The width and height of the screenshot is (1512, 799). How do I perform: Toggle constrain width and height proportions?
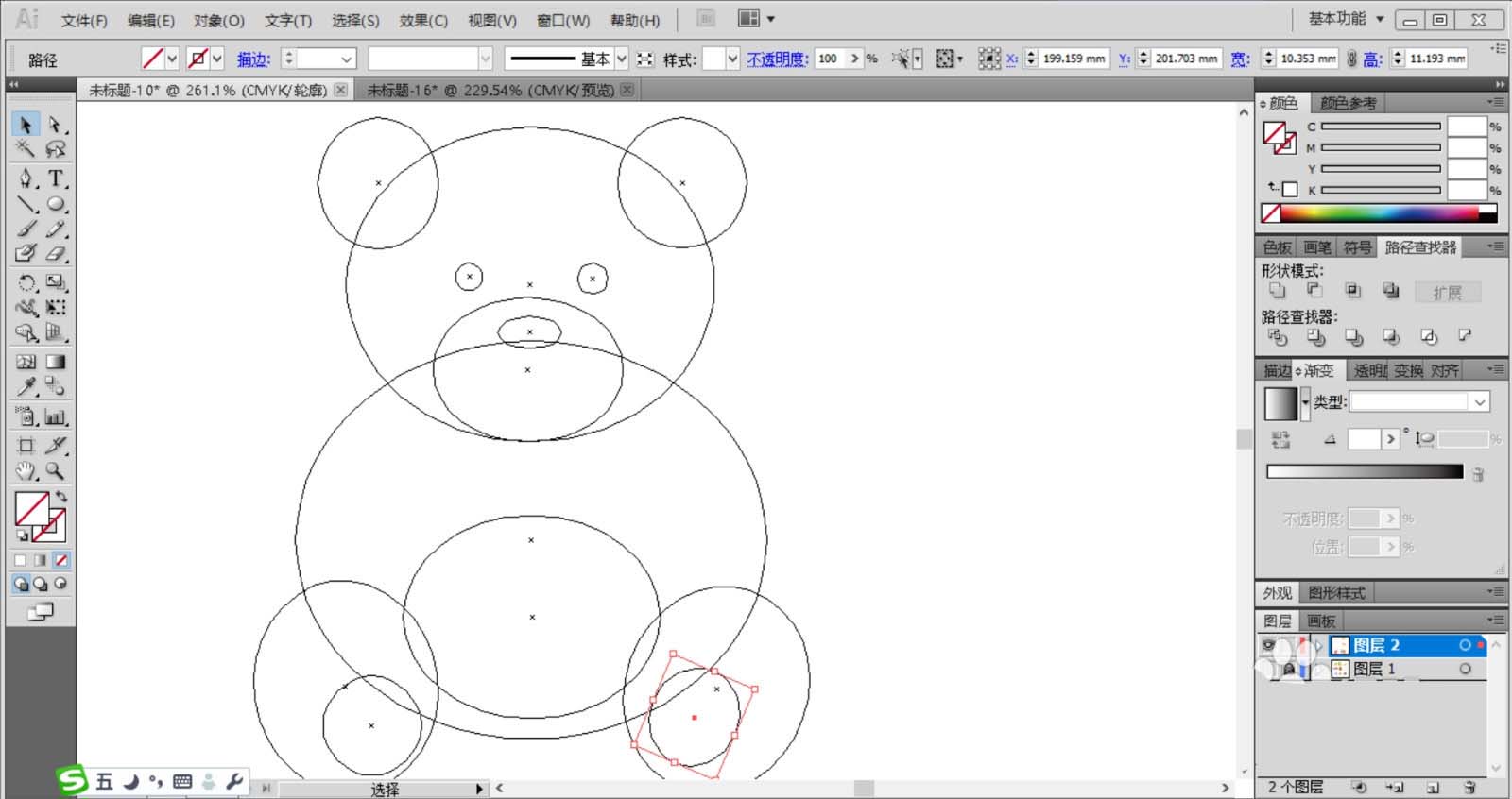(1352, 59)
